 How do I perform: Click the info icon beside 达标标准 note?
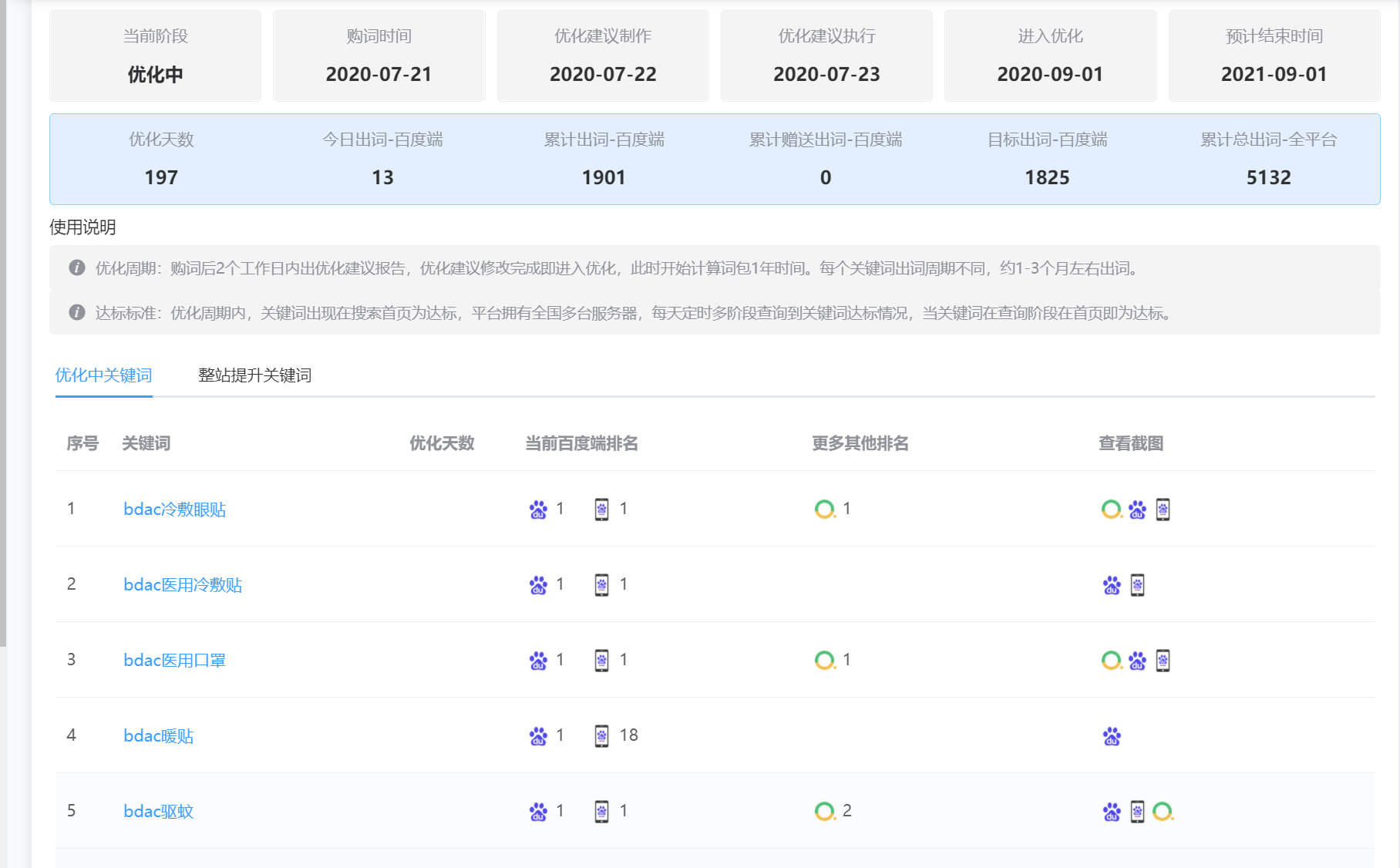click(x=77, y=312)
